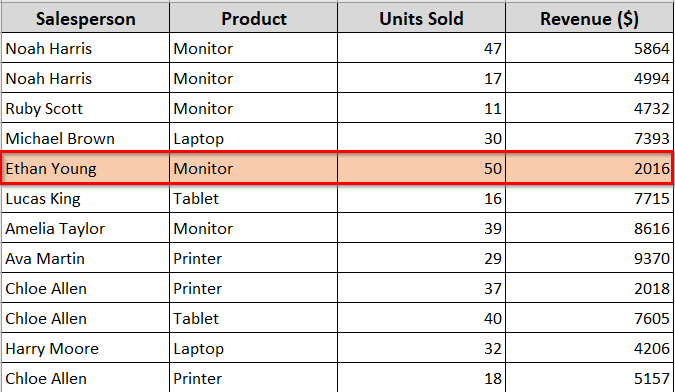Click the Units Sold header cell
The height and width of the screenshot is (392, 675).
click(x=421, y=18)
